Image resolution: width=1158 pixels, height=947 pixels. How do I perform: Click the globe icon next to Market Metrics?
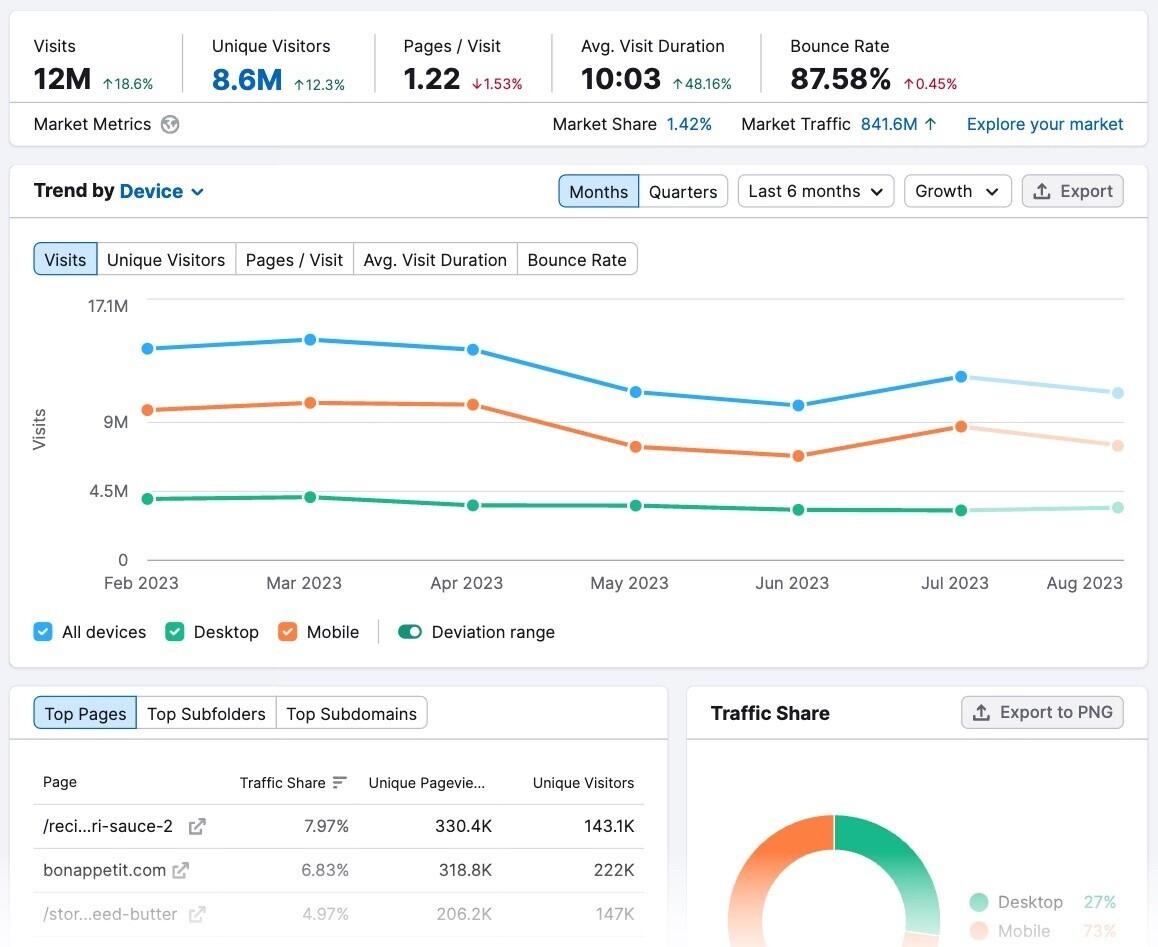(169, 124)
